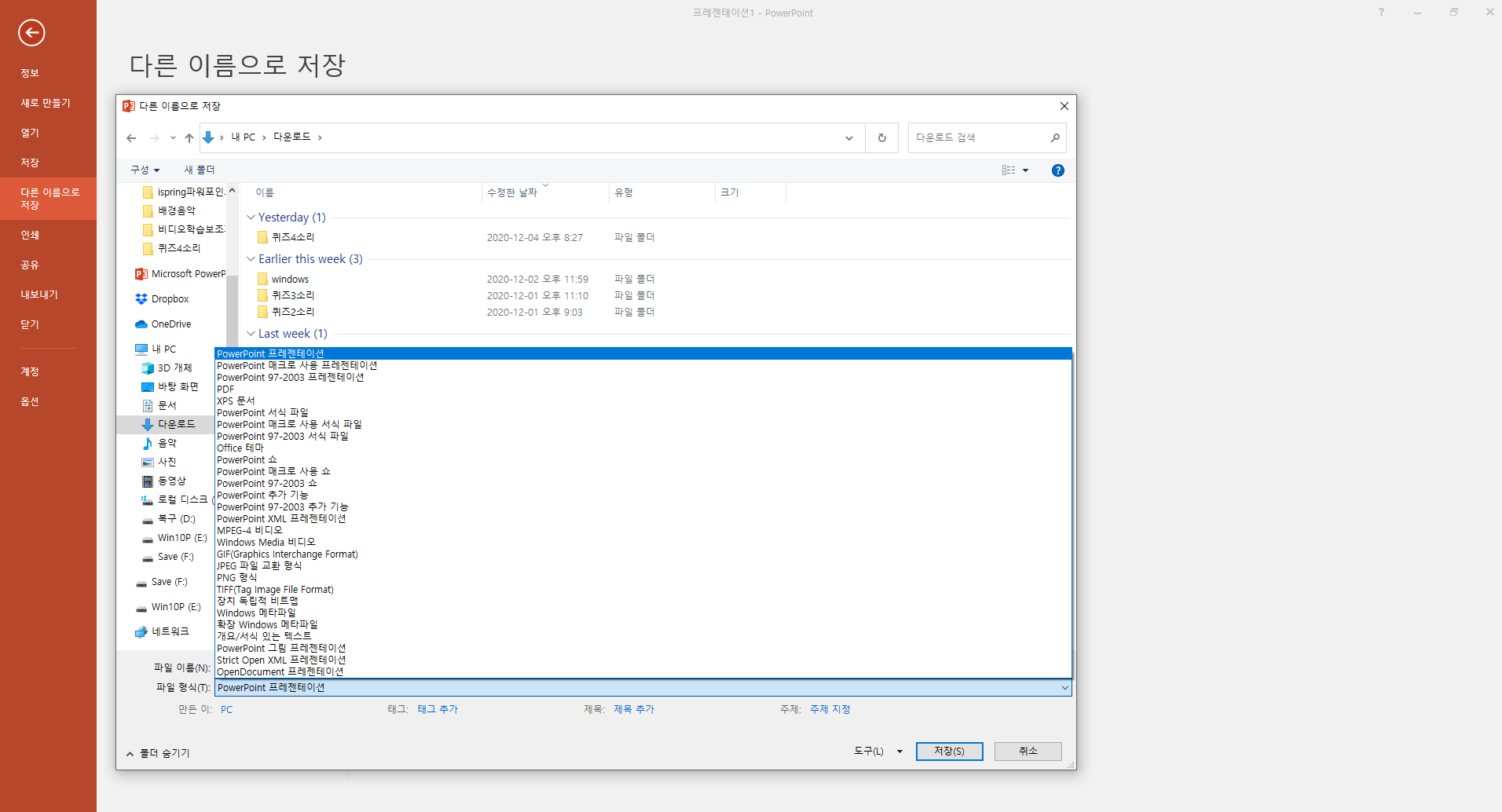This screenshot has width=1502, height=812.
Task: Choose Windows Media 비디오 format
Action: [x=643, y=543]
